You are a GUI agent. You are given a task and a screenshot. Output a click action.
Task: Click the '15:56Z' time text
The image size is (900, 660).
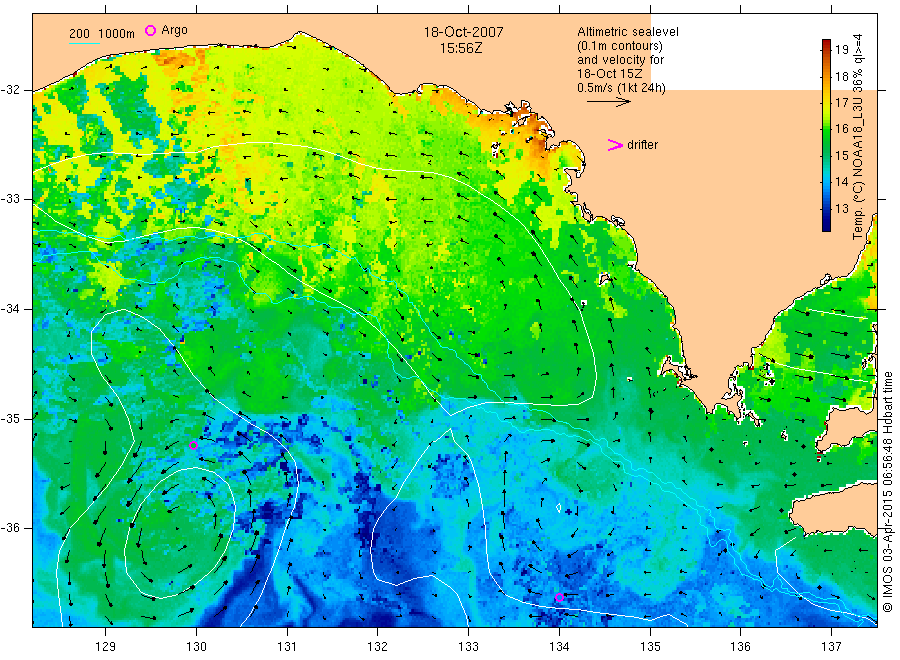pyautogui.click(x=461, y=48)
